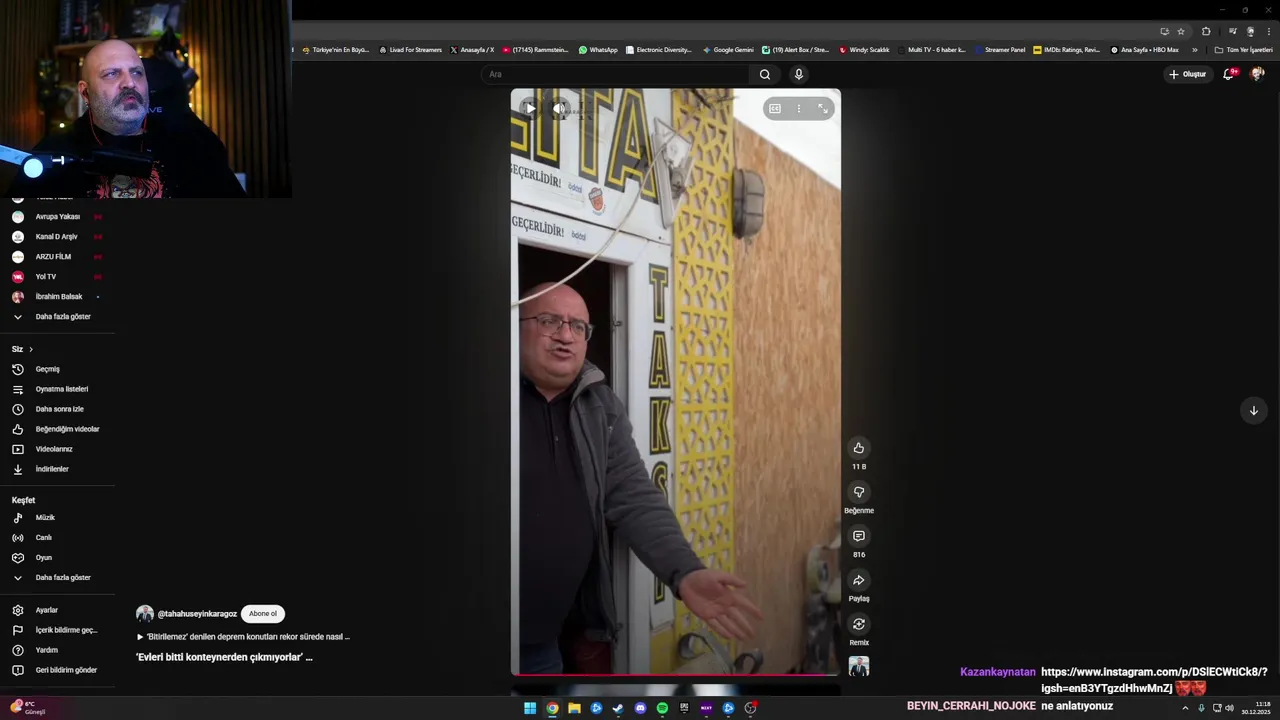Click the YouTube search magnifier button

[x=765, y=74]
